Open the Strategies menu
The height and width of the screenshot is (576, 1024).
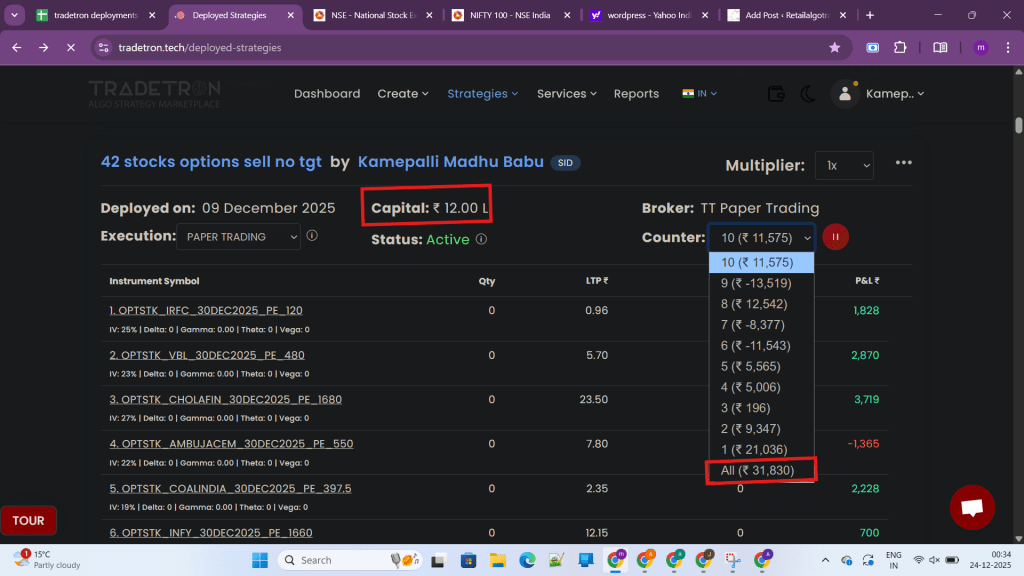pyautogui.click(x=482, y=93)
